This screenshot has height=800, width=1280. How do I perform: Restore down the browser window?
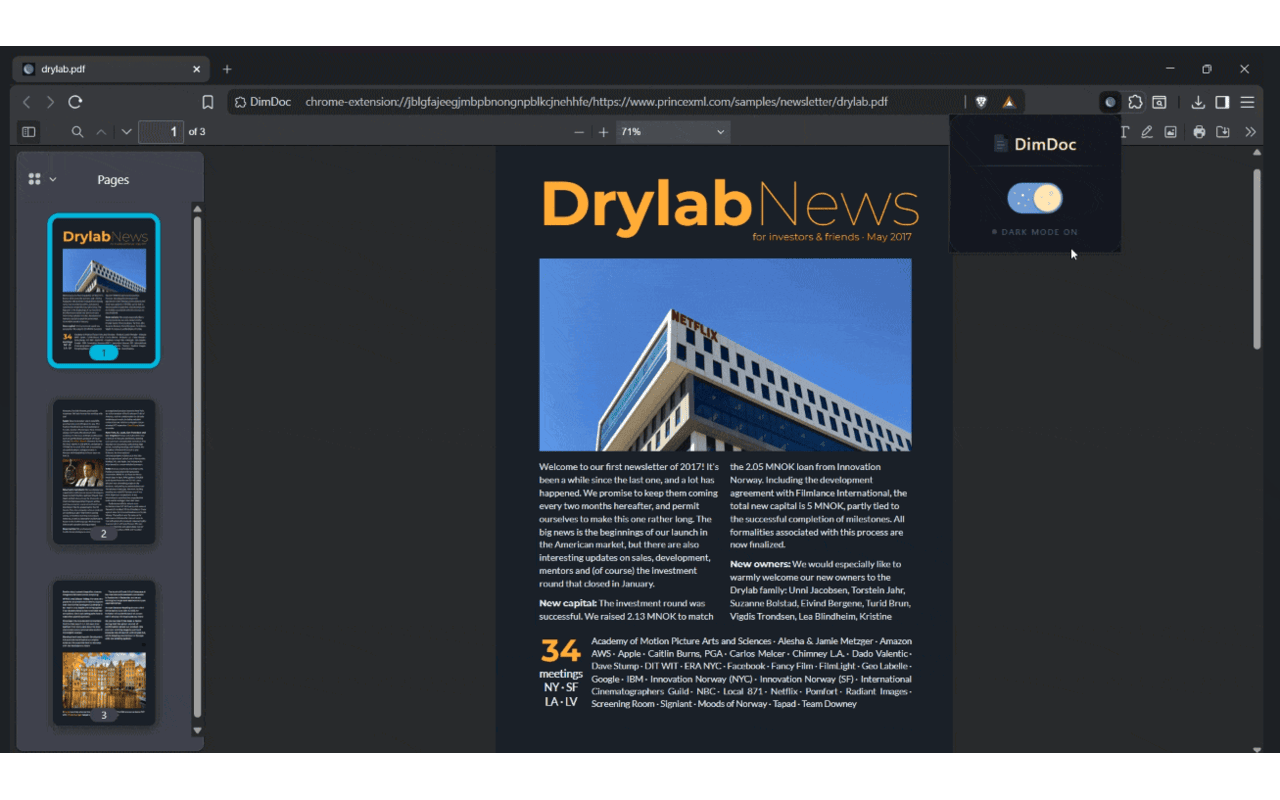tap(1207, 69)
